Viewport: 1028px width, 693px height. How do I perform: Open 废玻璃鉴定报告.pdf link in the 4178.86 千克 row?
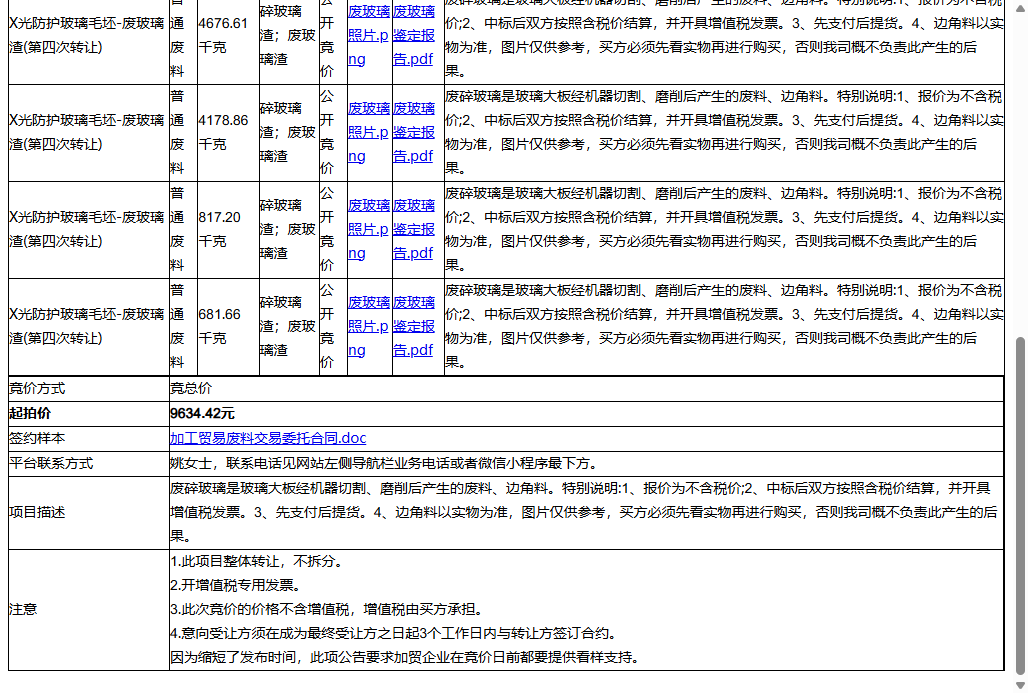point(414,132)
